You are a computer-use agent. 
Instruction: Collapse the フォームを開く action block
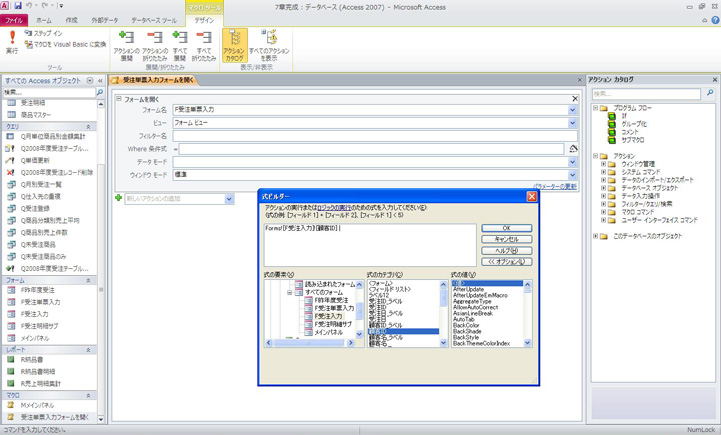pyautogui.click(x=119, y=98)
